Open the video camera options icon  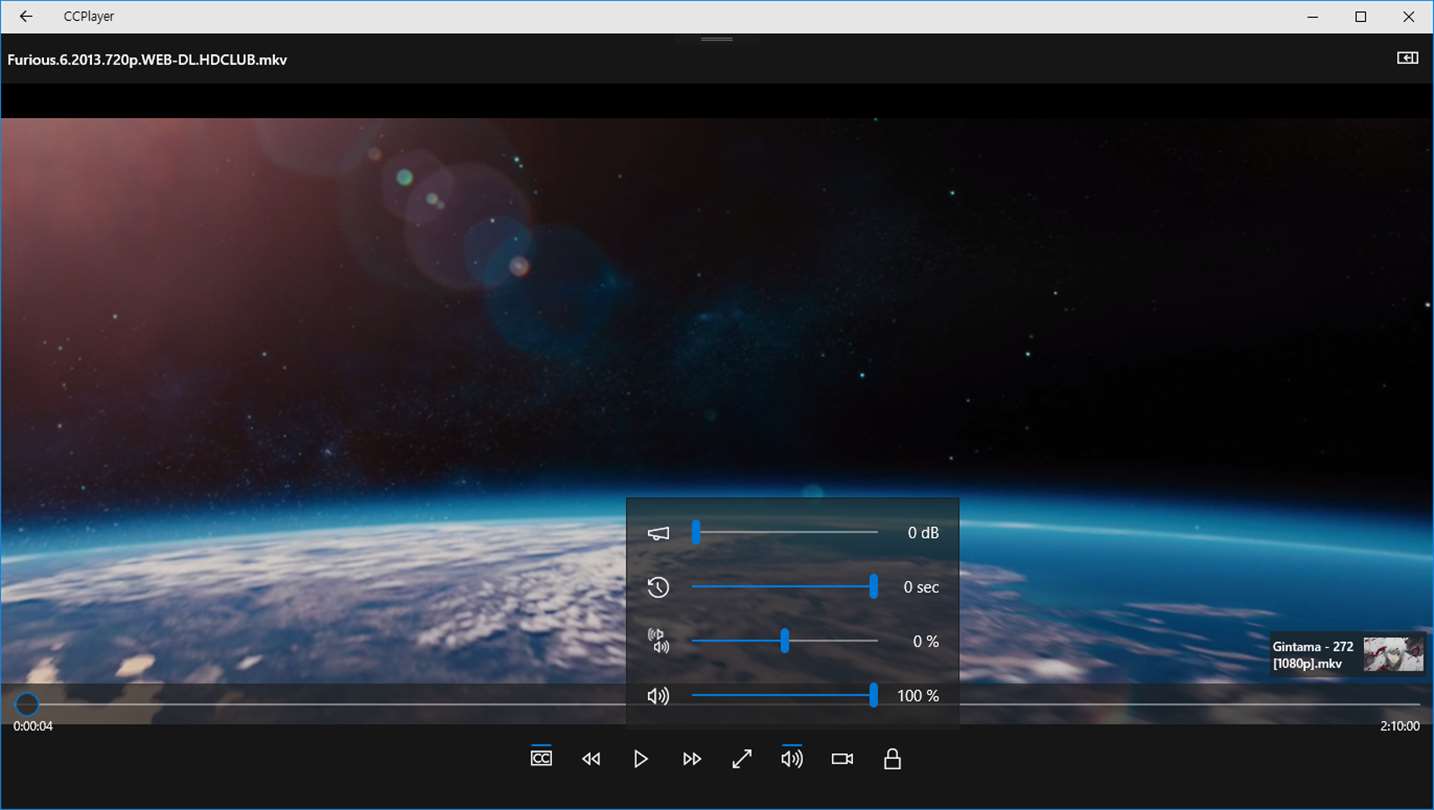pos(842,759)
